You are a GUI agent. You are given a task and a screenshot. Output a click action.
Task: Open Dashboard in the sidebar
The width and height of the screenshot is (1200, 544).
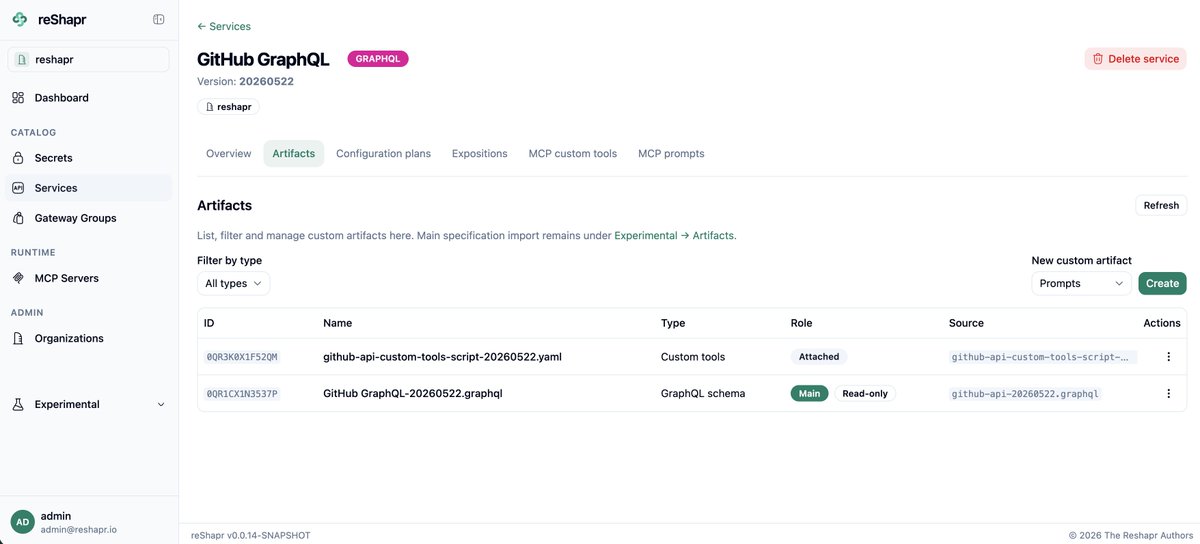coord(89,98)
